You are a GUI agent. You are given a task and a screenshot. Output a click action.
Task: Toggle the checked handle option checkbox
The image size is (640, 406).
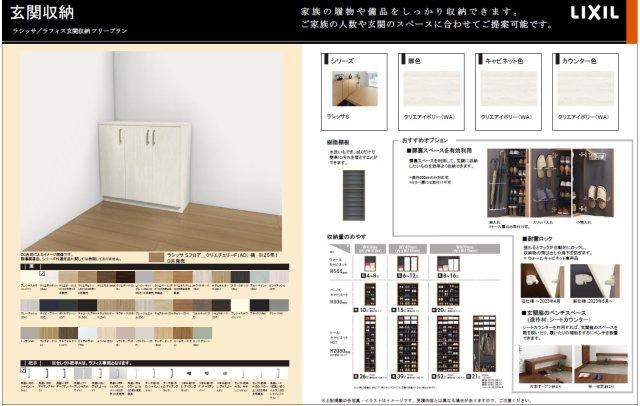coord(24,371)
